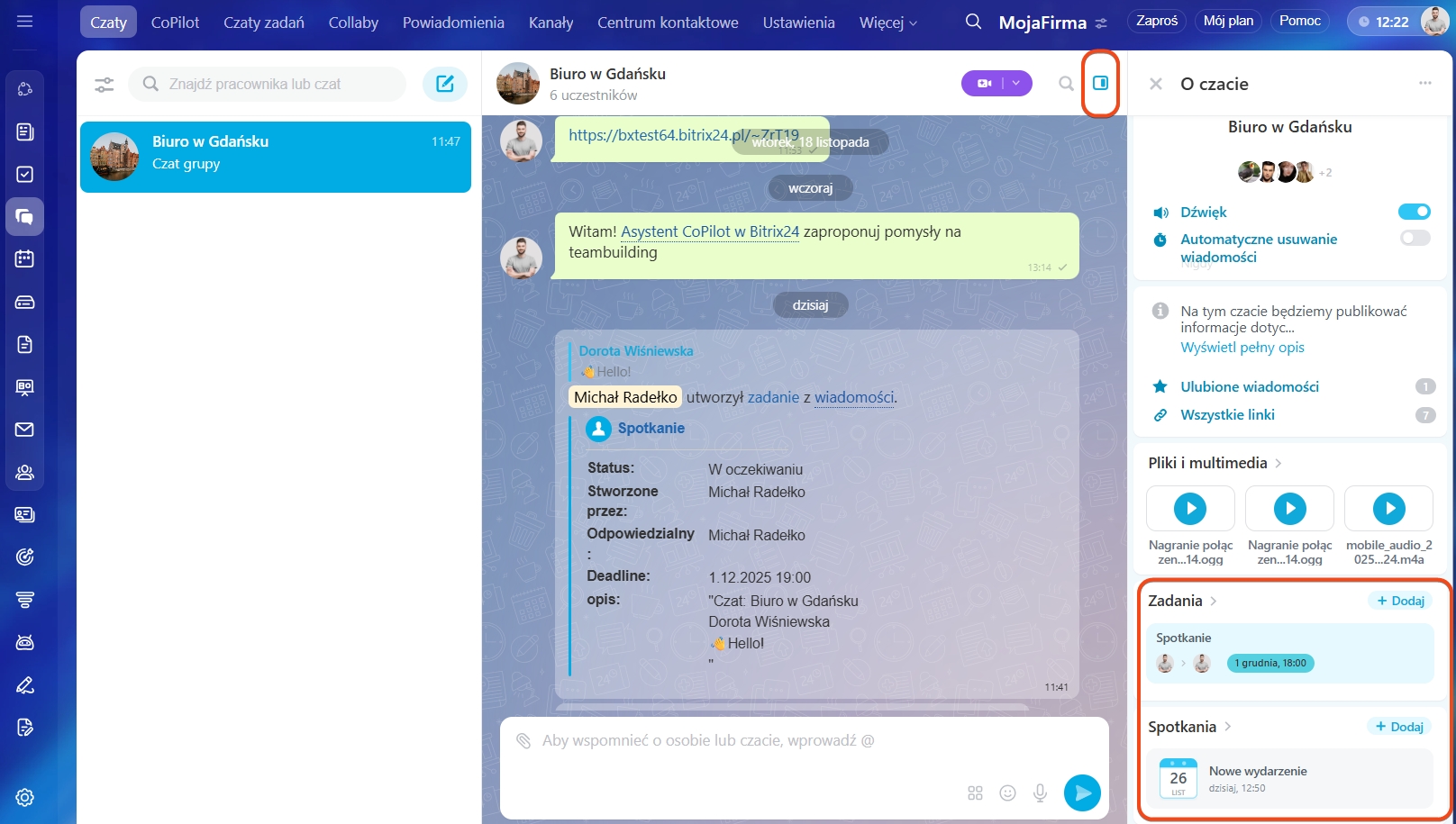Open the gear settings icon in the left sidebar
Image resolution: width=1456 pixels, height=824 pixels.
[x=25, y=797]
